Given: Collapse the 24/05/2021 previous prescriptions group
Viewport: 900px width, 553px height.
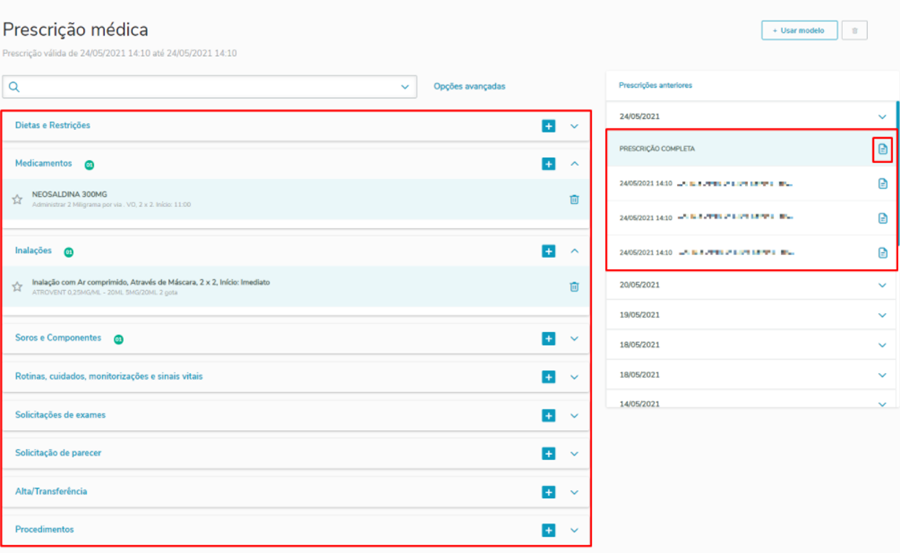Looking at the screenshot, I should 882,117.
